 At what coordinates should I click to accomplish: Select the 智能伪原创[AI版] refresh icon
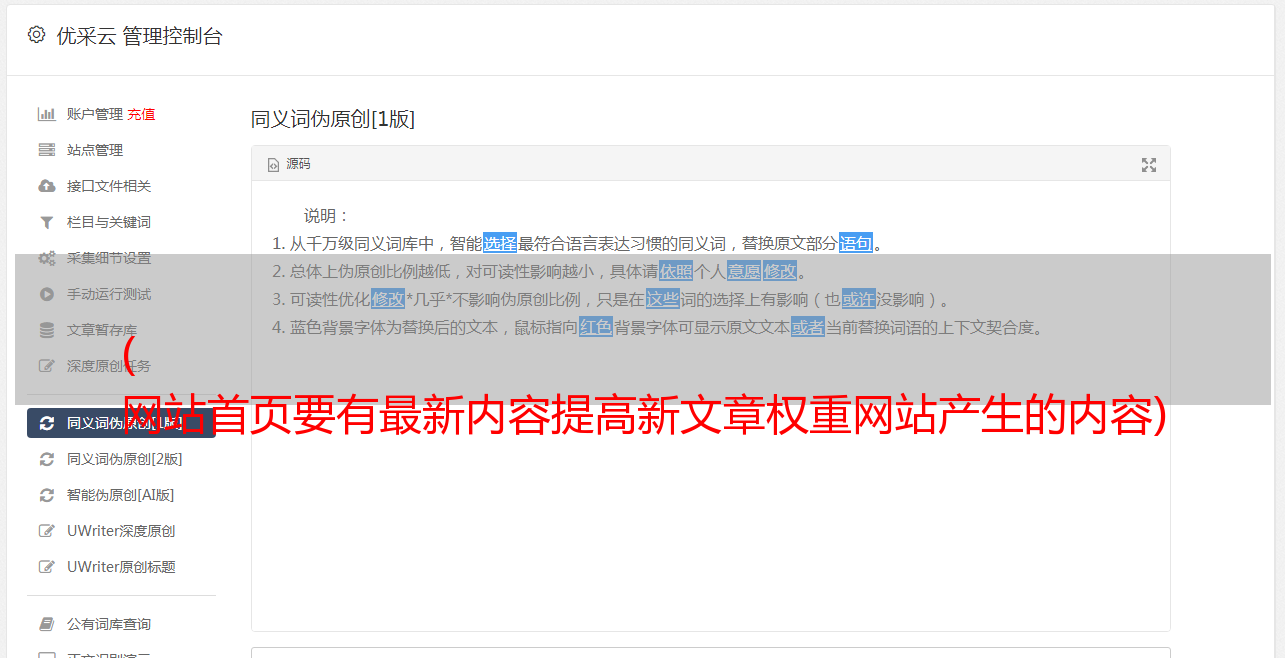click(47, 495)
